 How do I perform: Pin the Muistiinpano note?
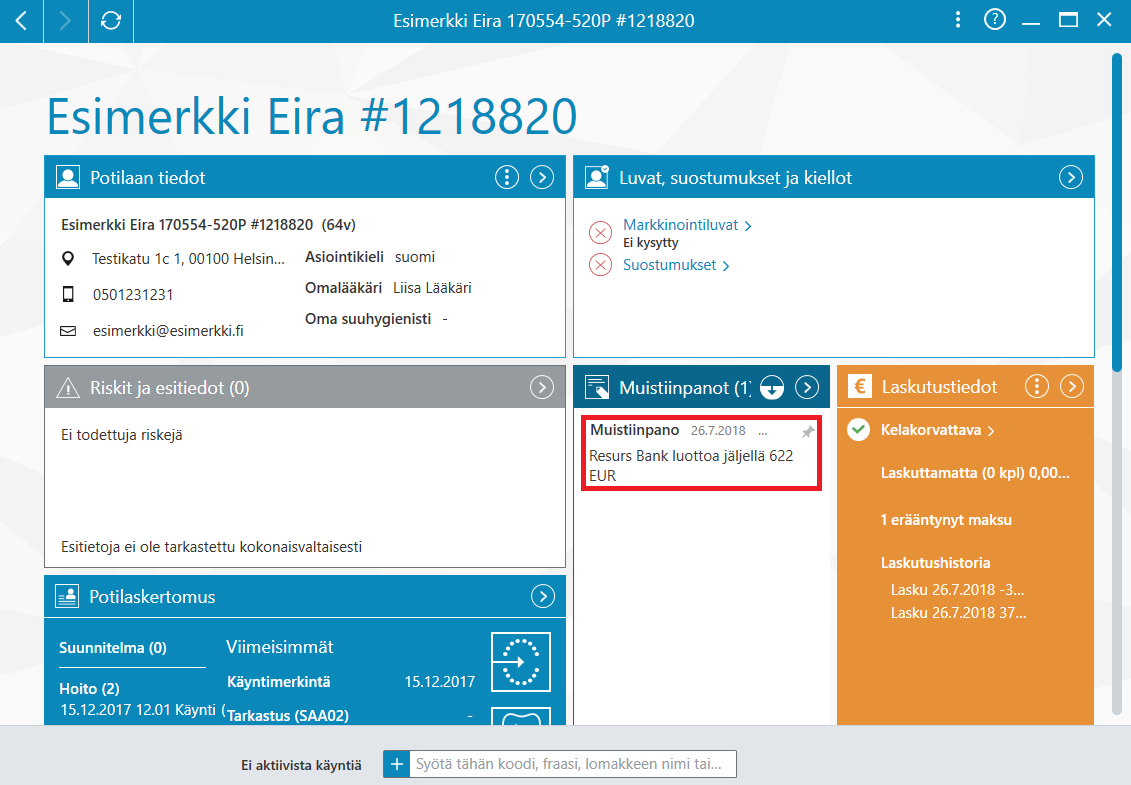(808, 431)
